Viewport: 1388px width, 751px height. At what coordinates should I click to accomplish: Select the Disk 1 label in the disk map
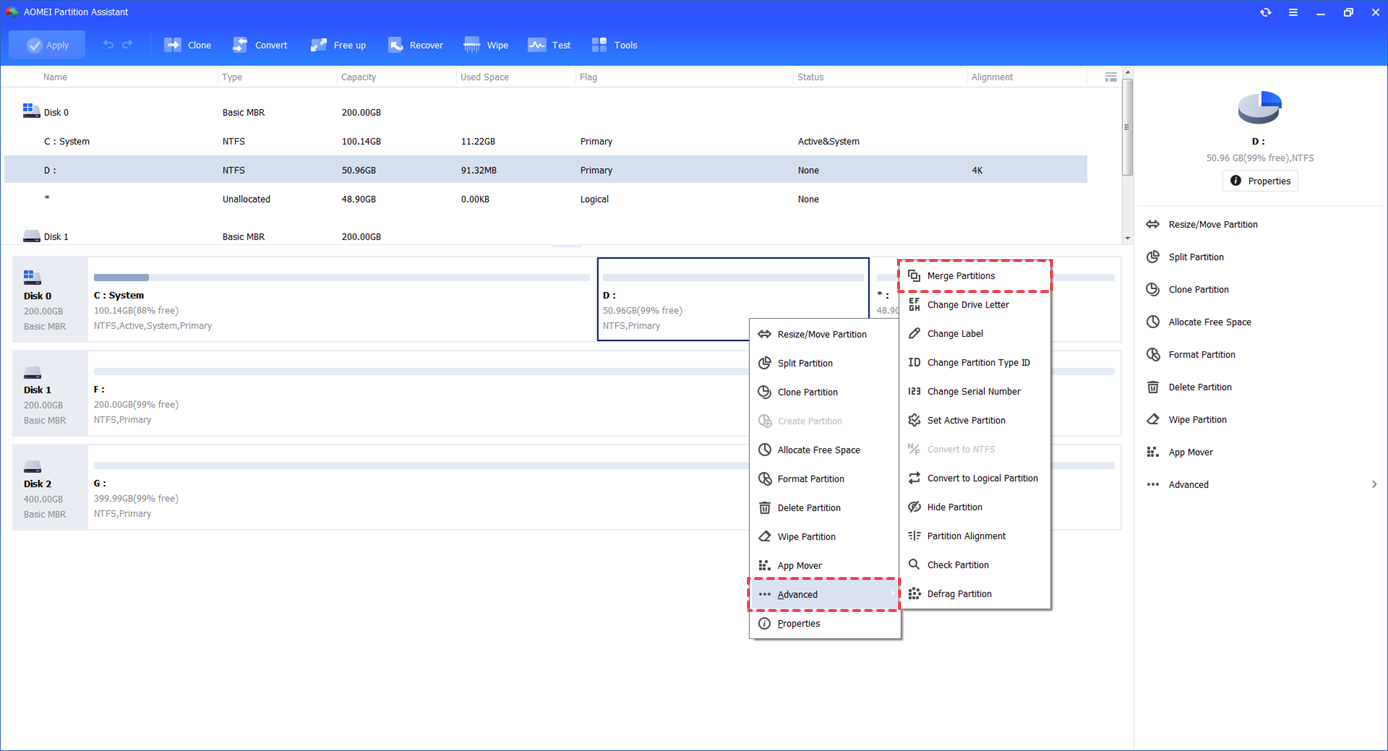coord(50,393)
